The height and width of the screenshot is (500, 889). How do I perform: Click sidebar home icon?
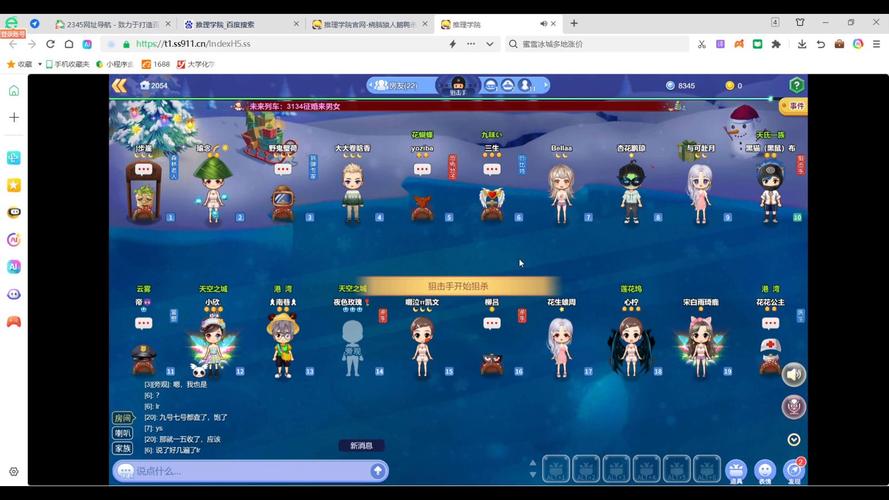pyautogui.click(x=14, y=91)
